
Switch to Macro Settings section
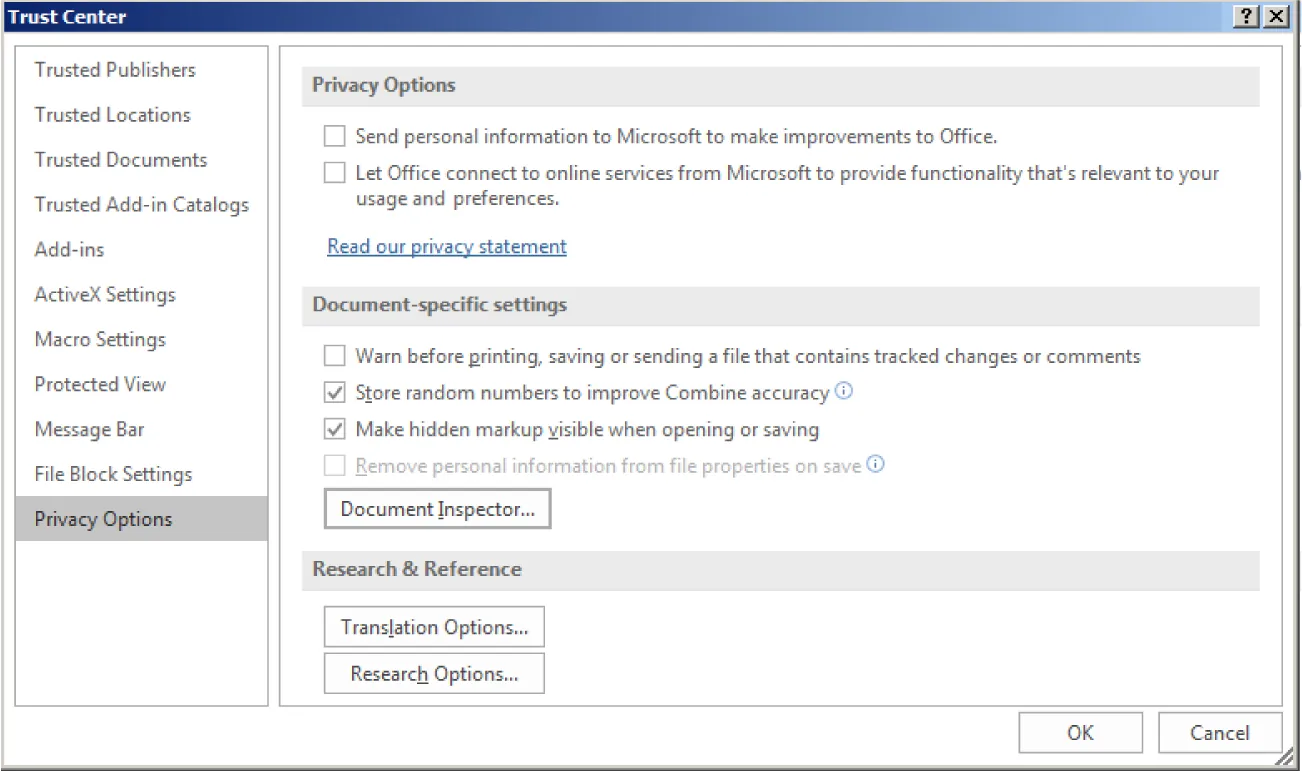pyautogui.click(x=99, y=339)
